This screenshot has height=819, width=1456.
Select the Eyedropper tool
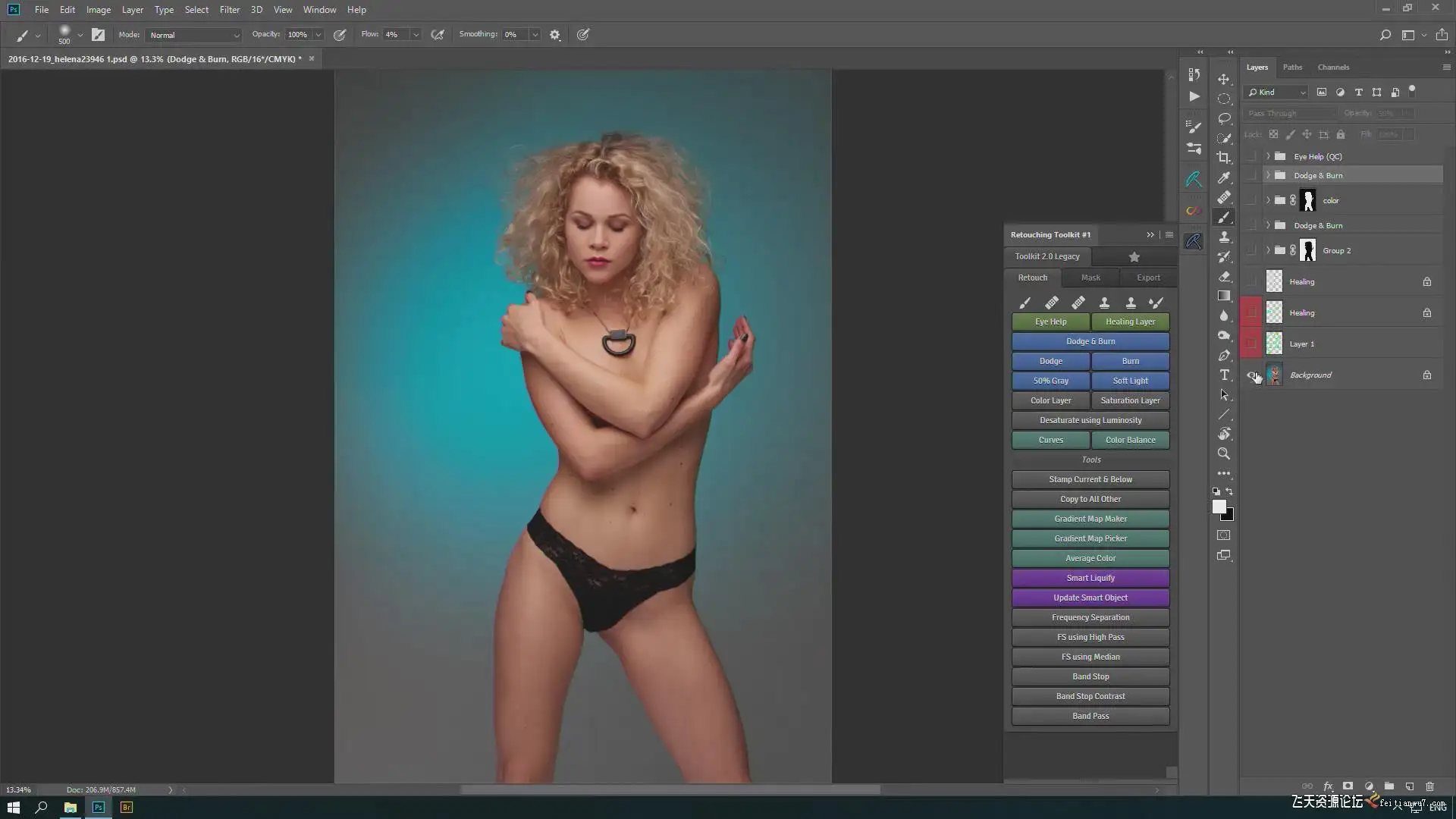tap(1224, 177)
